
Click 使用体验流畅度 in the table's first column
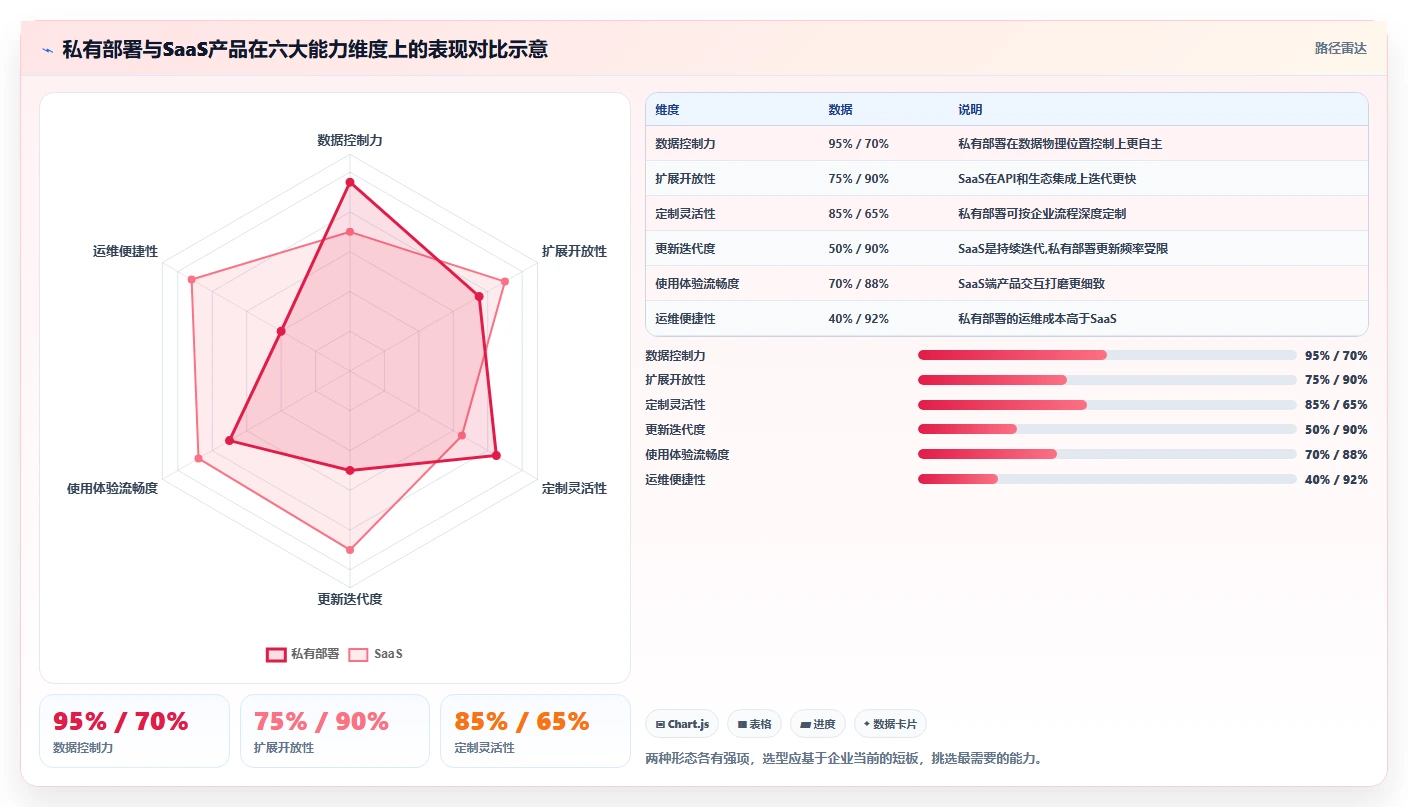pos(697,284)
